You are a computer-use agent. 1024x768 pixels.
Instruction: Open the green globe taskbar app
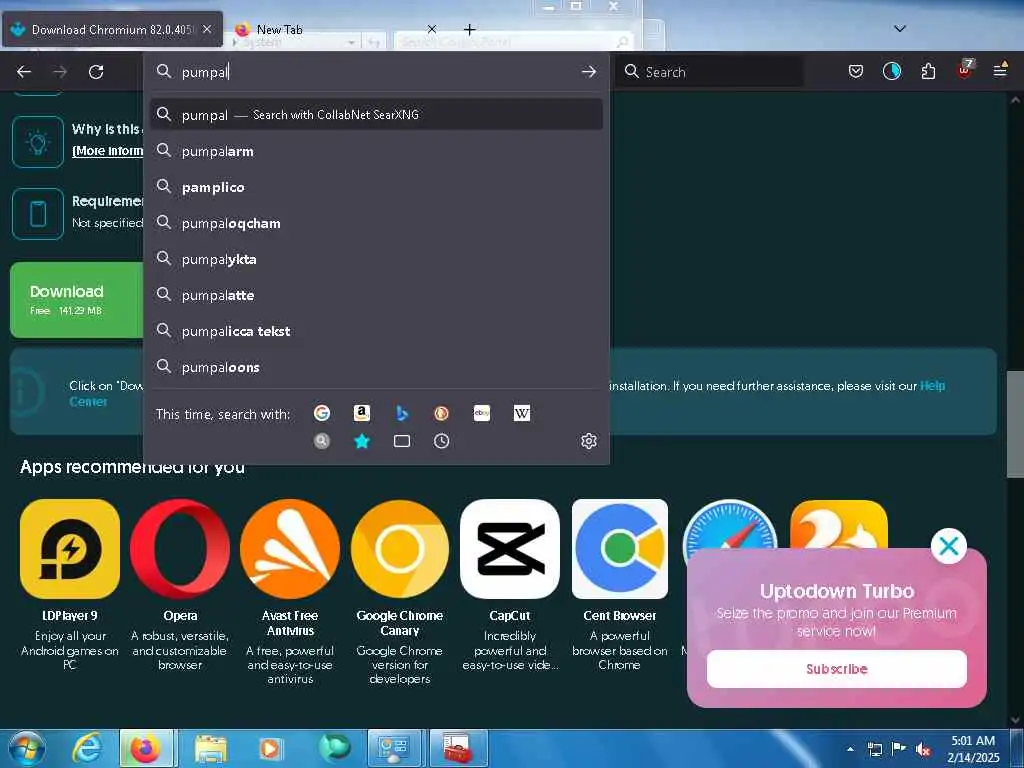click(334, 748)
